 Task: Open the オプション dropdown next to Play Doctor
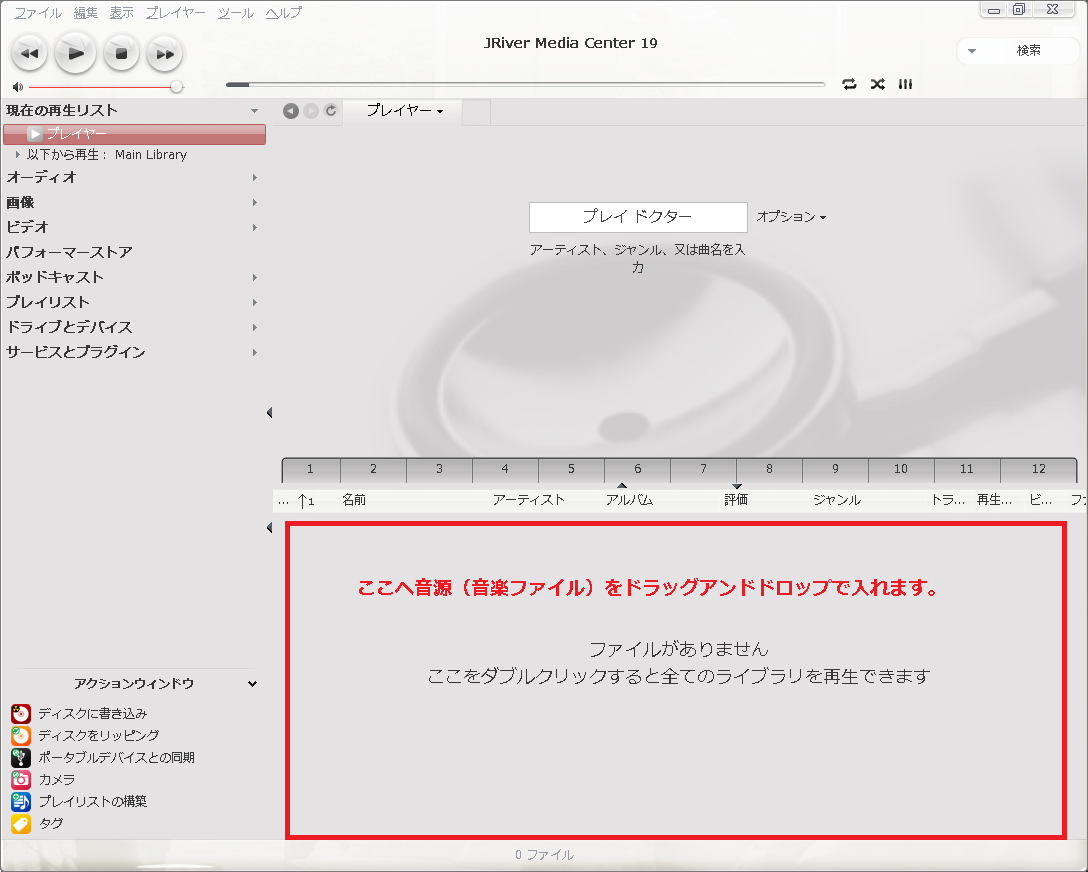point(791,217)
